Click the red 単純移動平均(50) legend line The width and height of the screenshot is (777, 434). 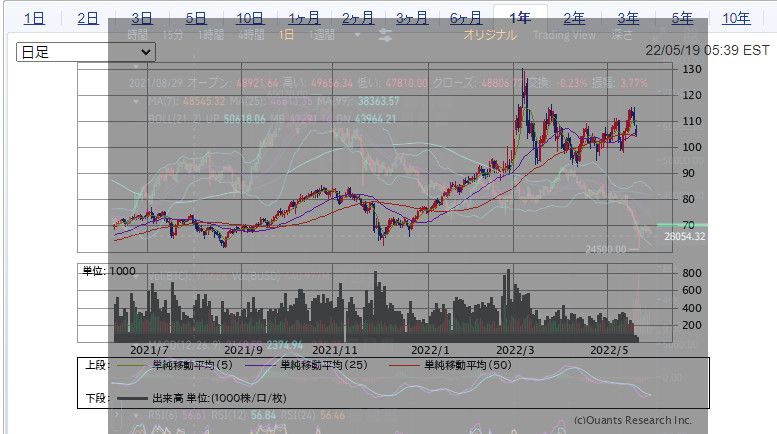(404, 366)
